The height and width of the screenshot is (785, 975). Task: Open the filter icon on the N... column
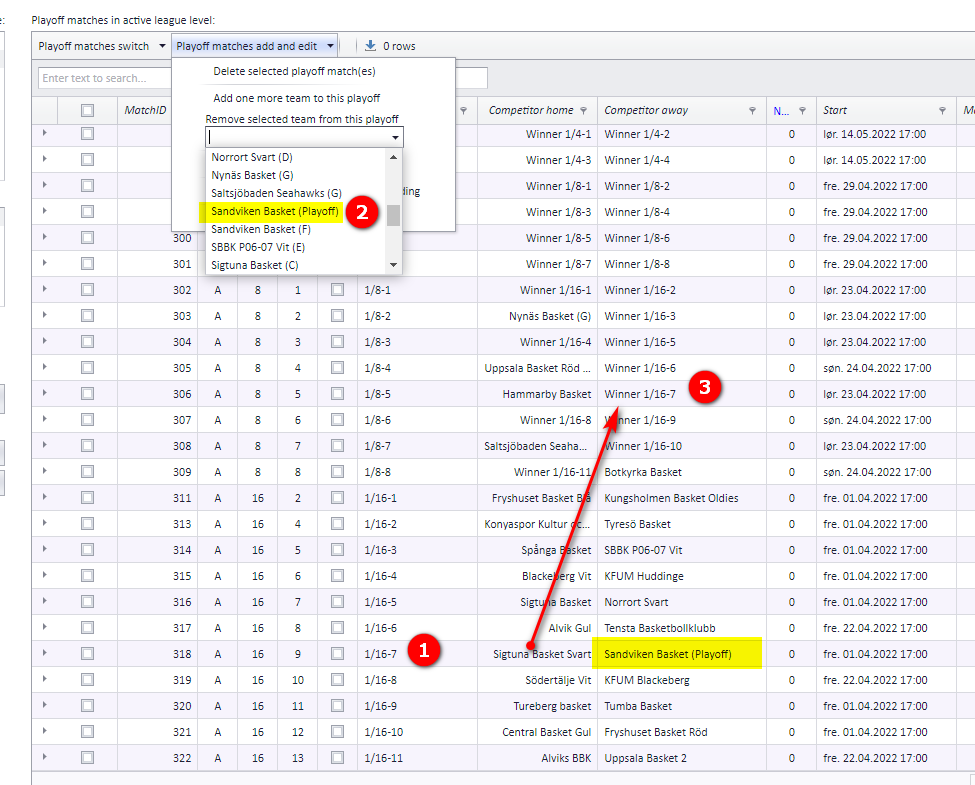point(803,110)
